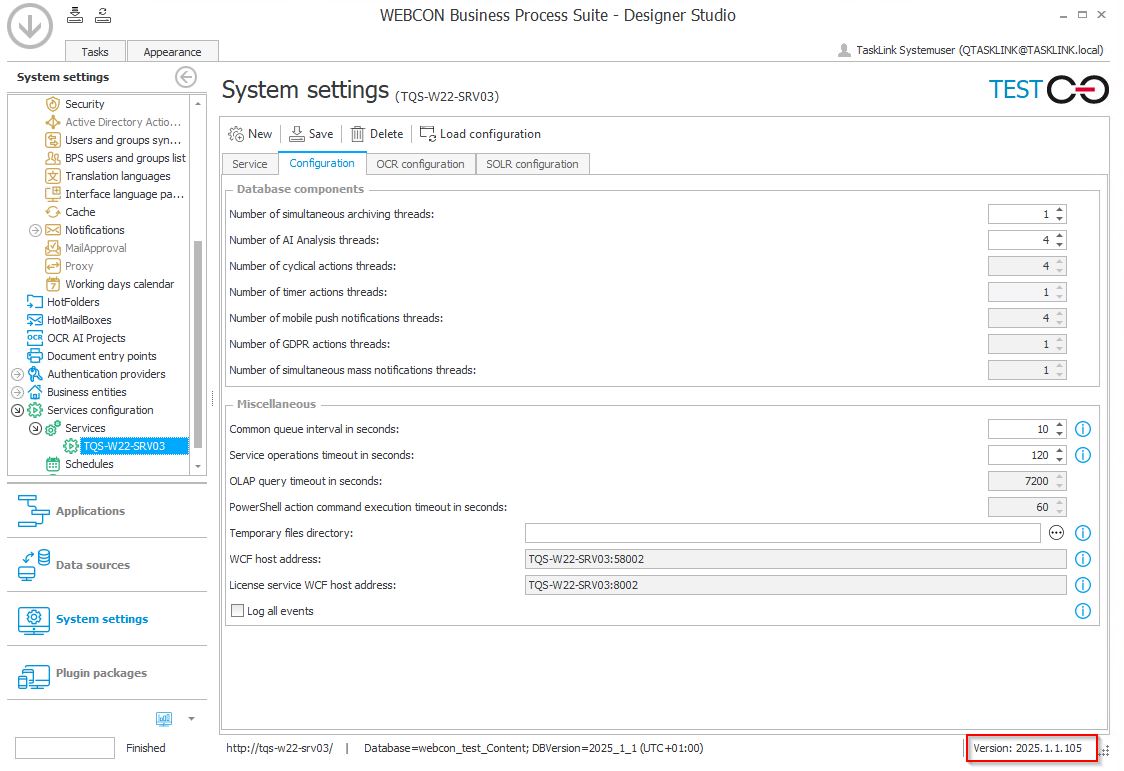Screen dimensions: 1124x771
Task: Click the HotMailBoxes envelope icon
Action: pos(34,320)
